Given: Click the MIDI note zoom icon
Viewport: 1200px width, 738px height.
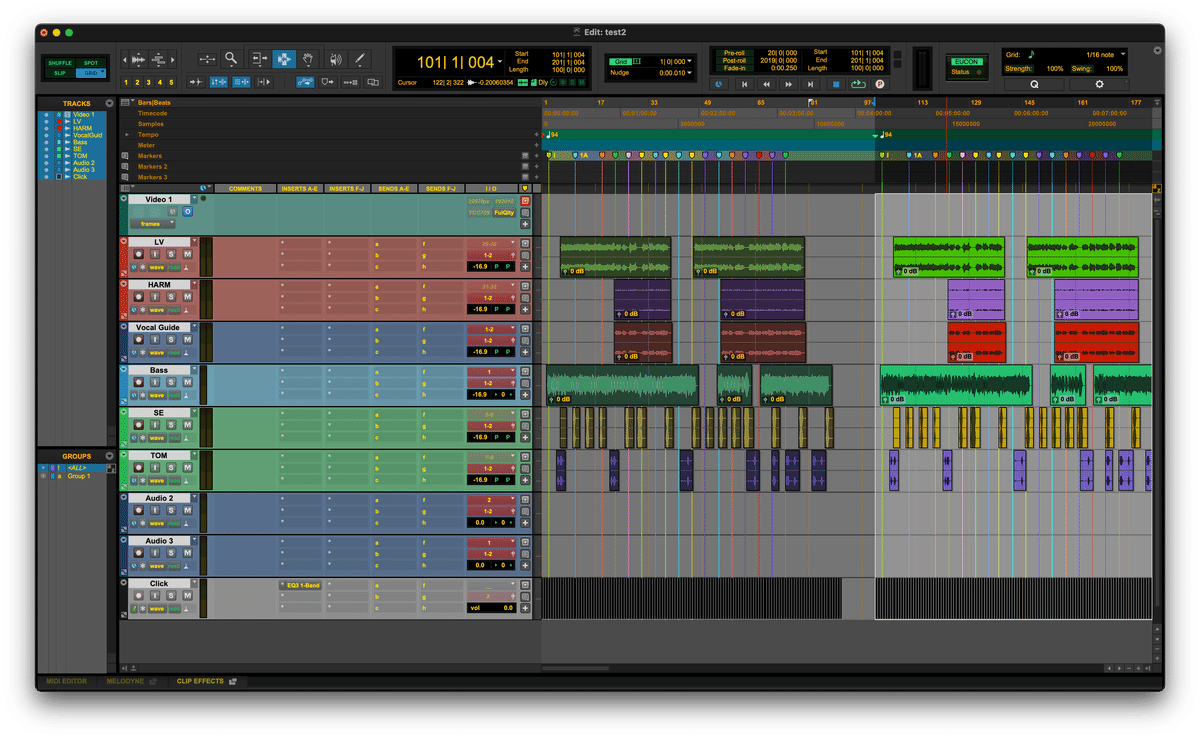Looking at the screenshot, I should pyautogui.click(x=160, y=59).
